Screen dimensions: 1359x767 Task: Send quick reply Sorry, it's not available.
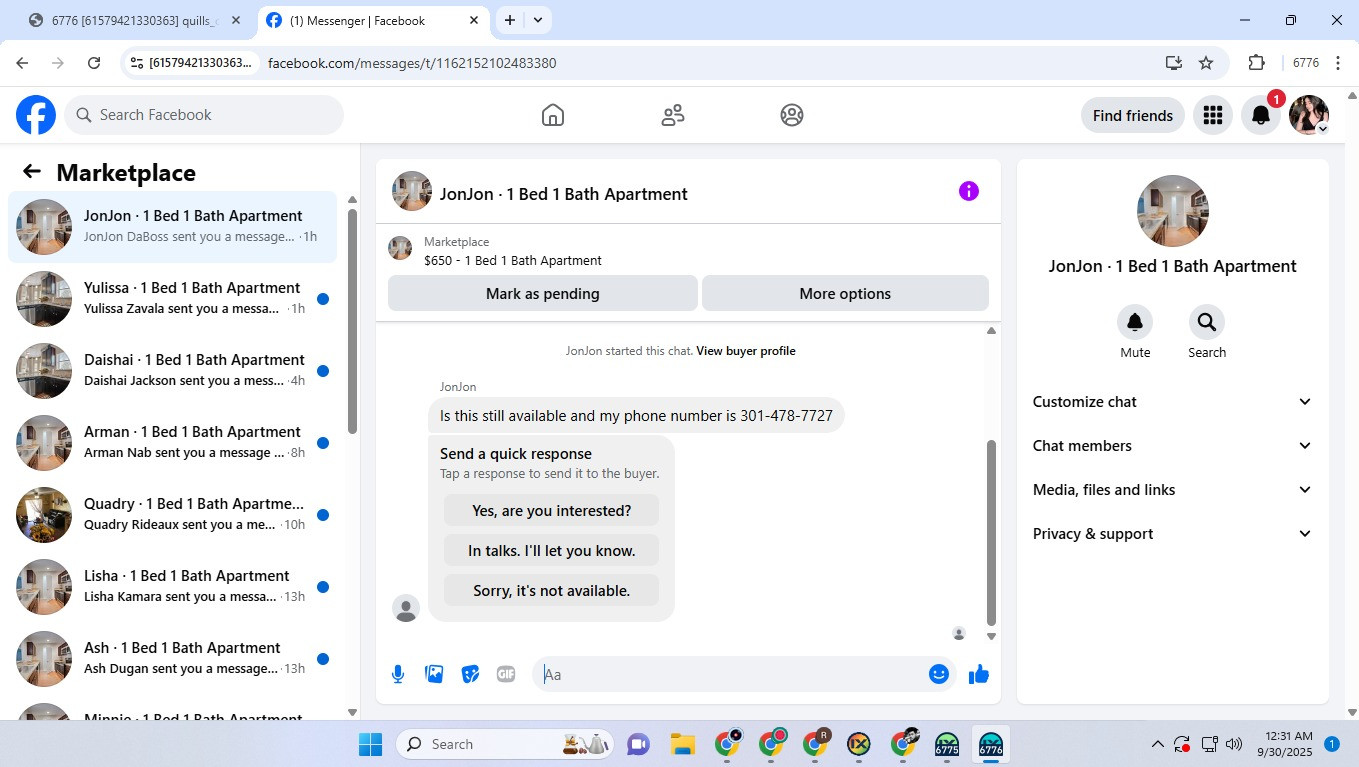[x=552, y=591]
